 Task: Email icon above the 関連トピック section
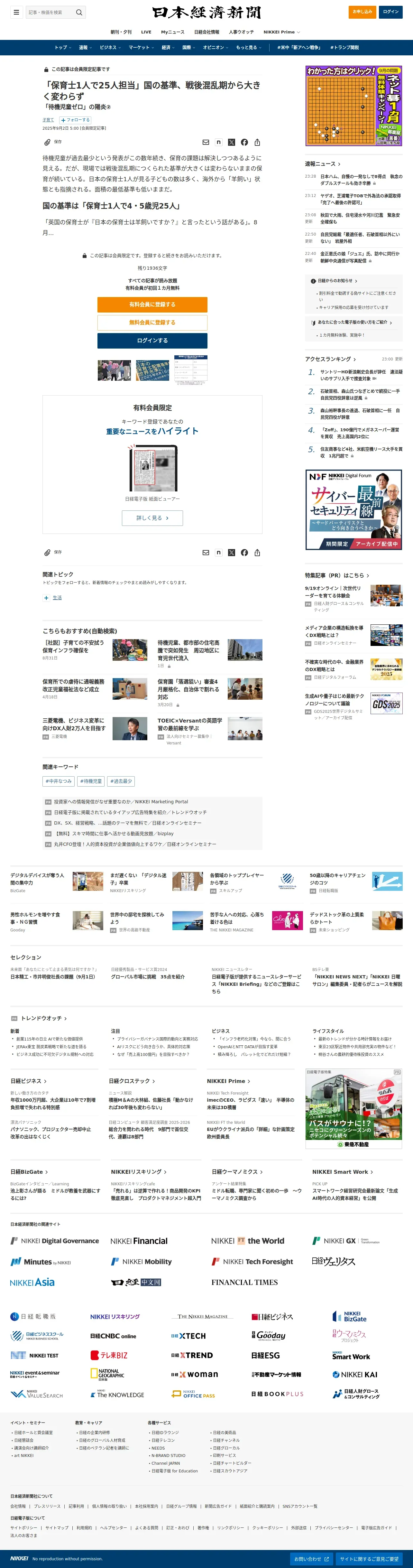(x=206, y=553)
